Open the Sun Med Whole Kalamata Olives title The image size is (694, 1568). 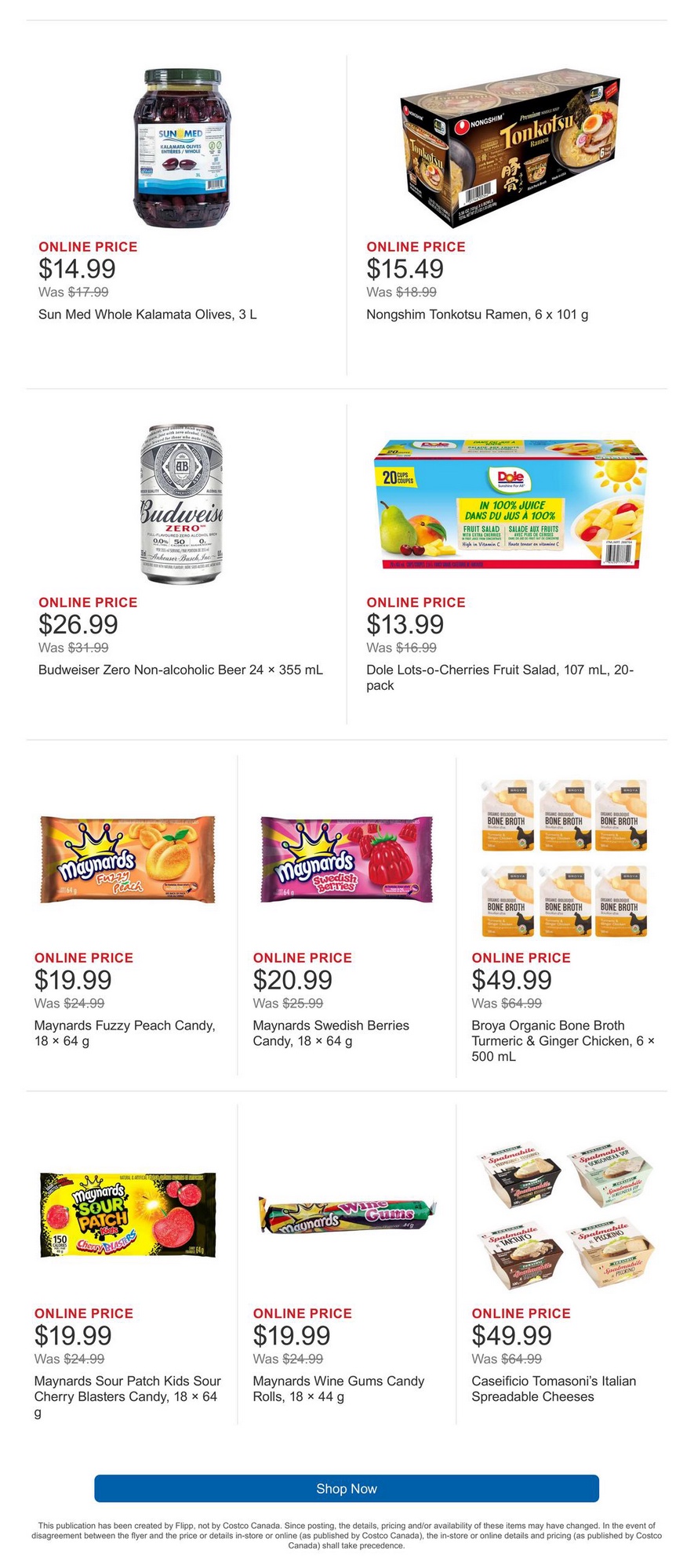(x=147, y=314)
